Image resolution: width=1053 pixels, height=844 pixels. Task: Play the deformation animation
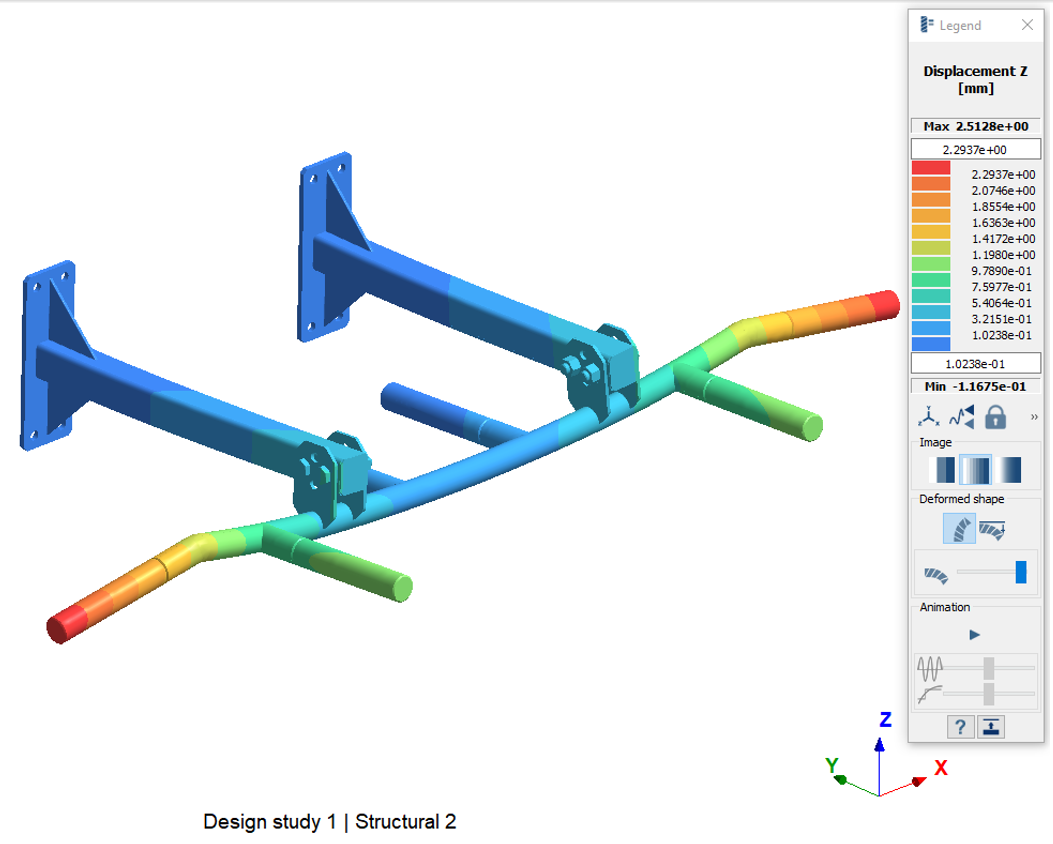click(x=975, y=634)
